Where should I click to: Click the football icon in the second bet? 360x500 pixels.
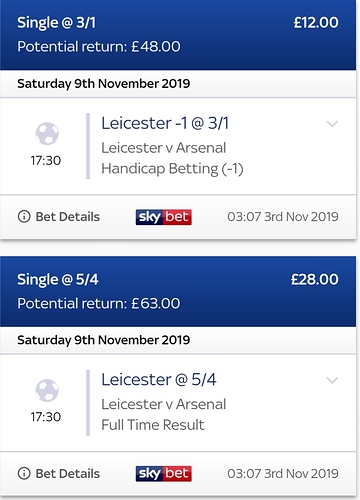pos(47,390)
